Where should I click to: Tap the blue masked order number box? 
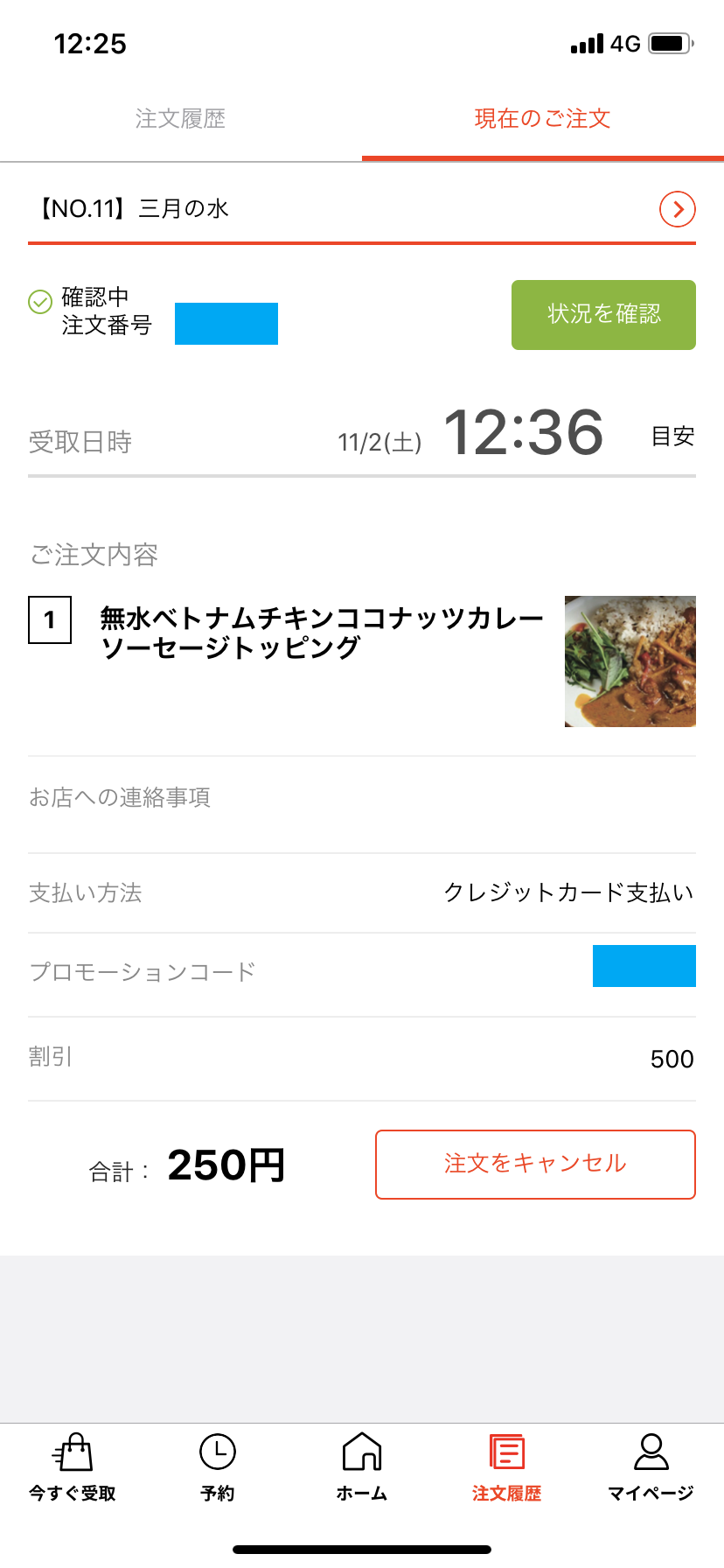click(x=226, y=324)
